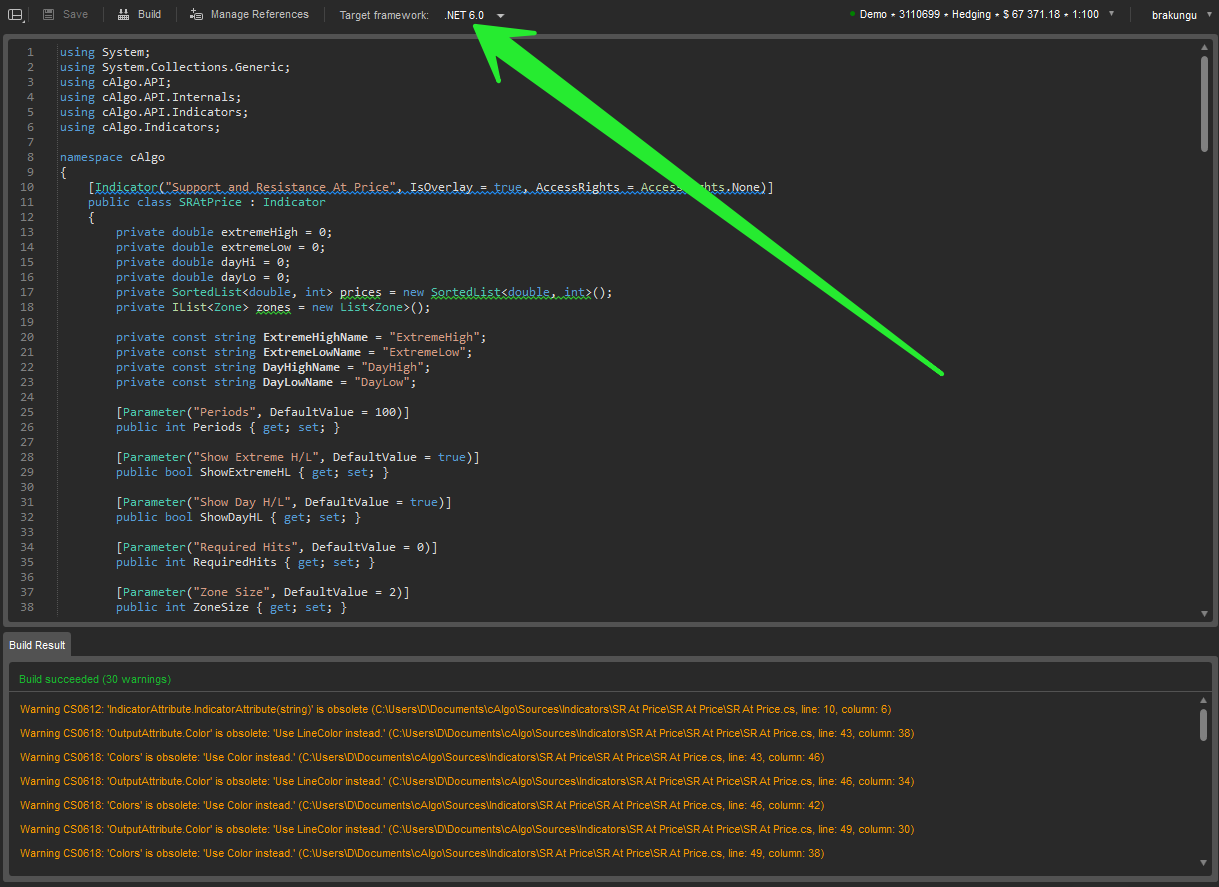Click the Parameter 'Periods' attribute line
1219x887 pixels.
(263, 412)
